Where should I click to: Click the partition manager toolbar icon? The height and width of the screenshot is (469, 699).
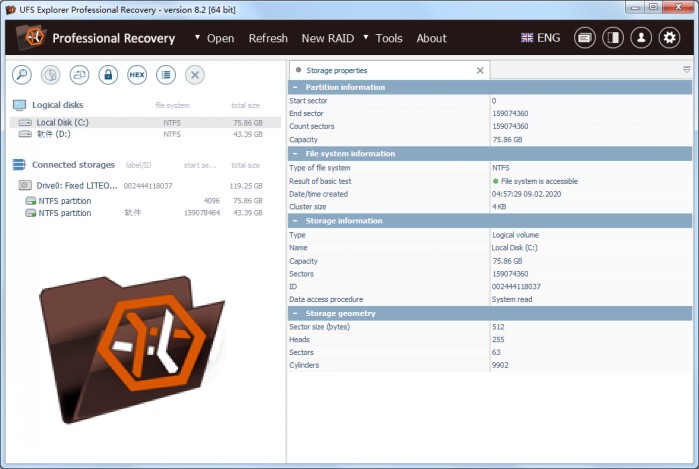(79, 74)
